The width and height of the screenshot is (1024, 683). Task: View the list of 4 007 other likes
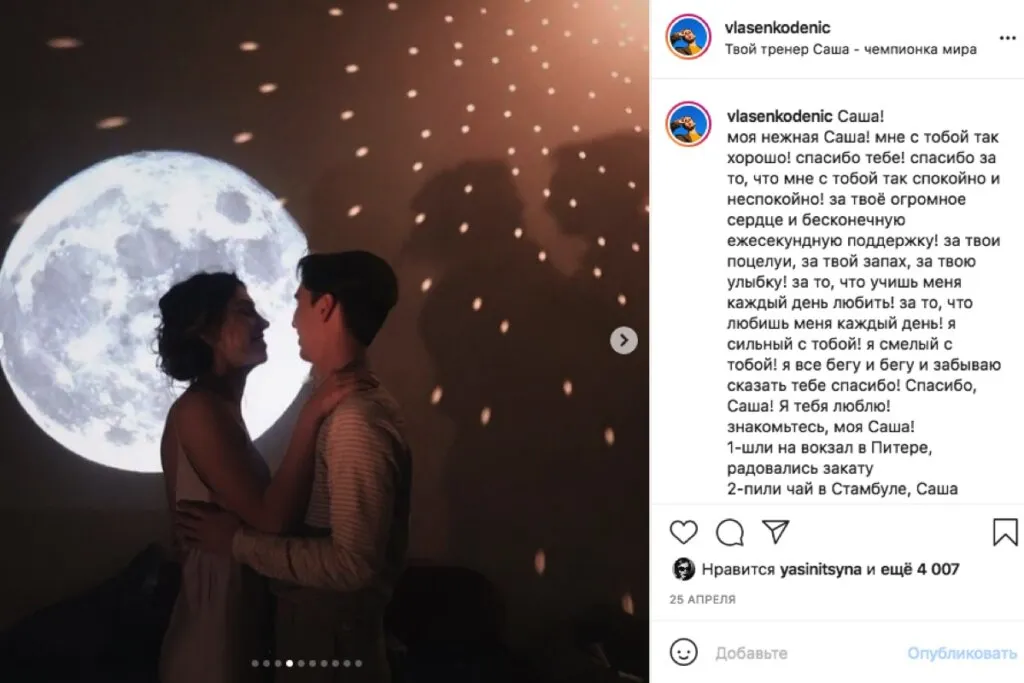coord(920,569)
